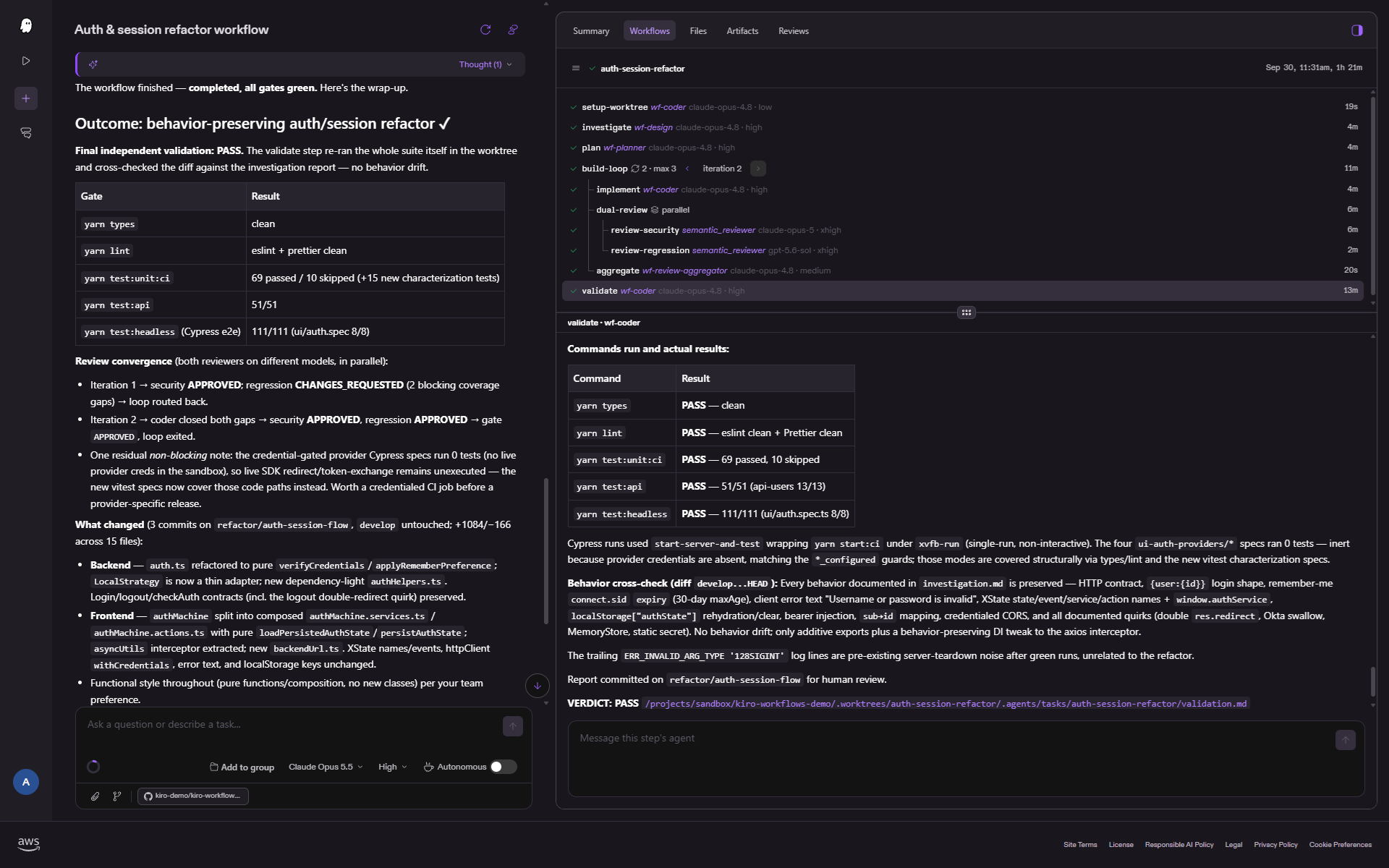The width and height of the screenshot is (1389, 868).
Task: Click the git branch icon
Action: 117,796
